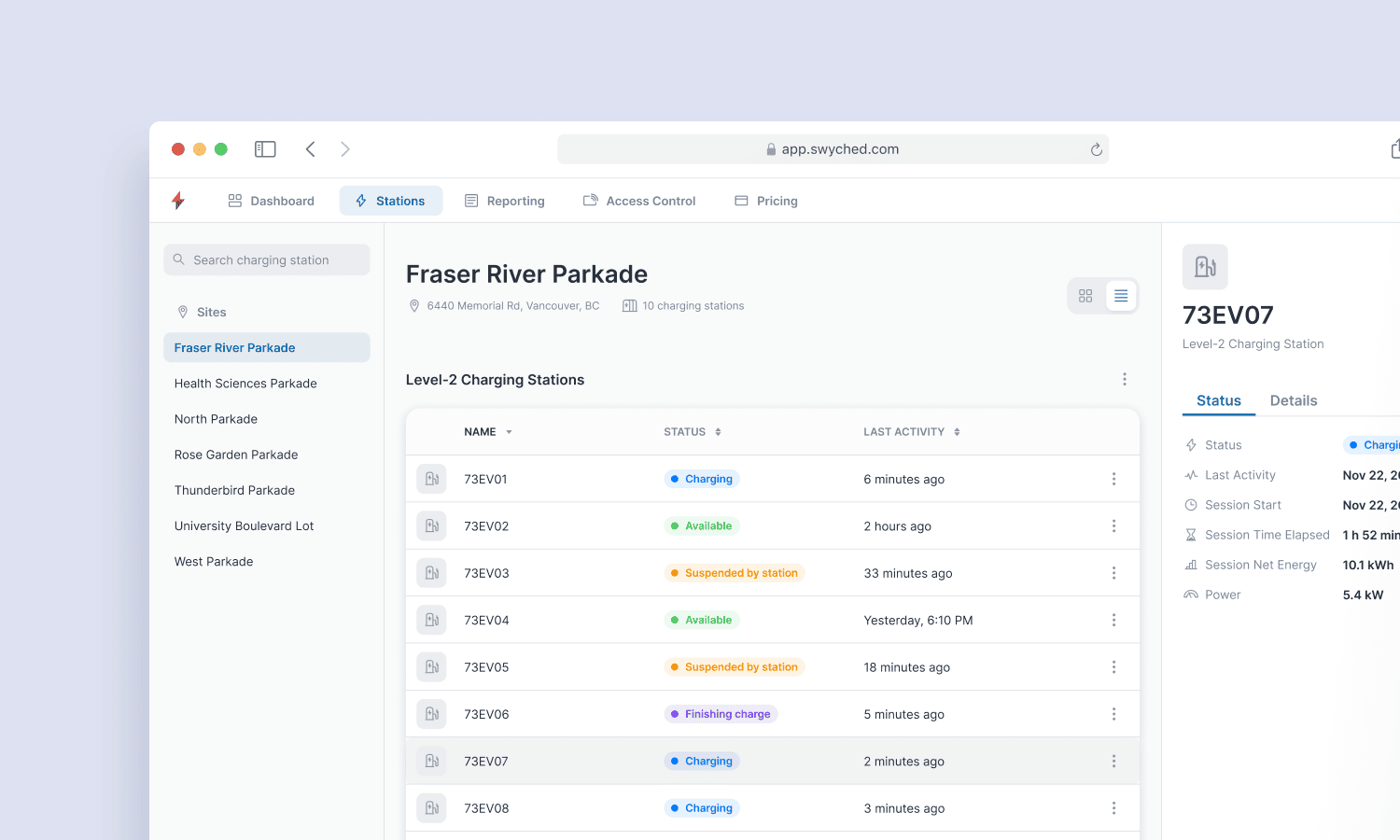Image resolution: width=1400 pixels, height=840 pixels.
Task: Switch to the Details tab in detail panel
Action: (x=1294, y=401)
